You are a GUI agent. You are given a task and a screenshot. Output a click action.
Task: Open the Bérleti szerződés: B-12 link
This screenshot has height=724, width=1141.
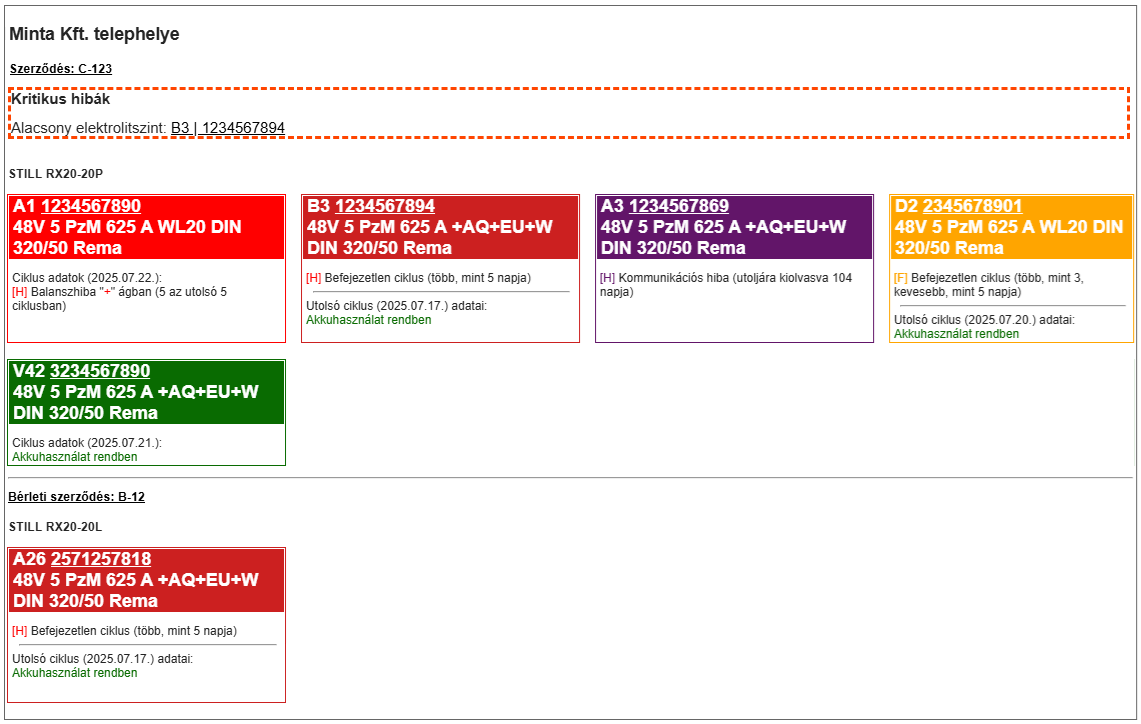tap(76, 497)
